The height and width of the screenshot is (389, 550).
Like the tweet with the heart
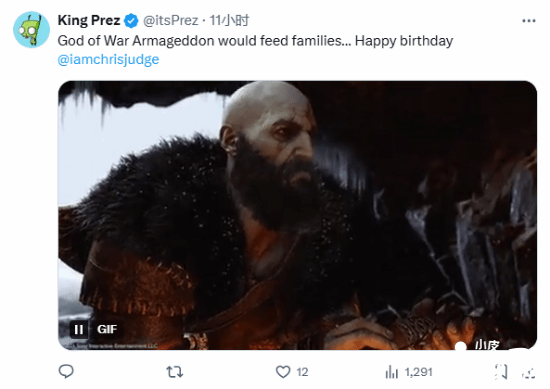(283, 371)
